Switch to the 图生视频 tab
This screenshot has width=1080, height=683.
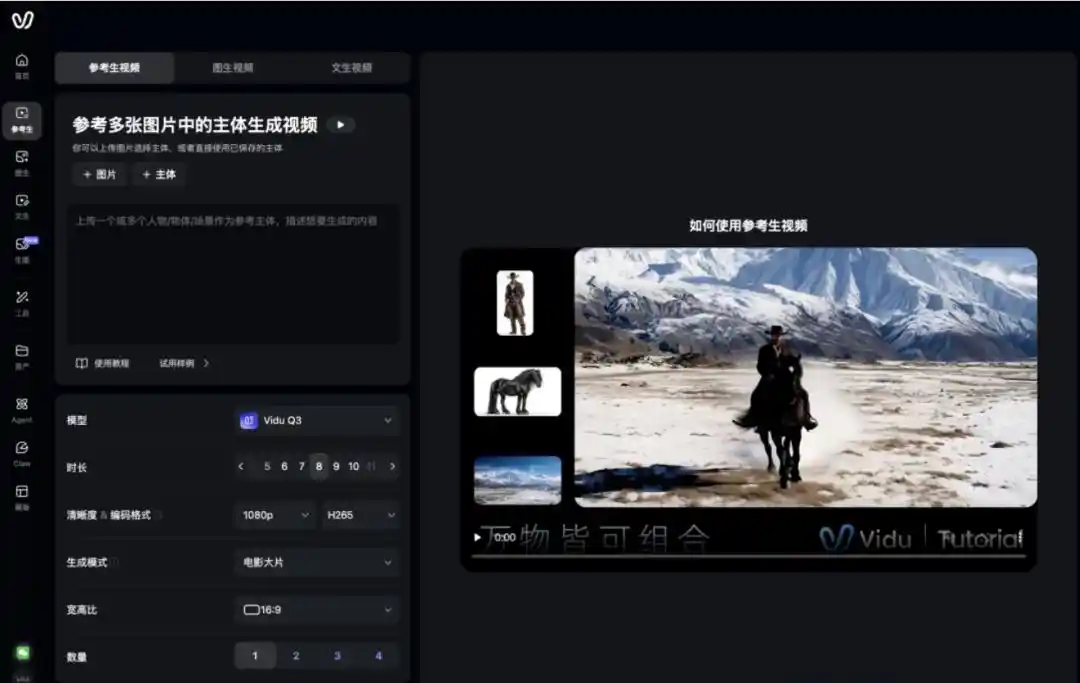[233, 68]
